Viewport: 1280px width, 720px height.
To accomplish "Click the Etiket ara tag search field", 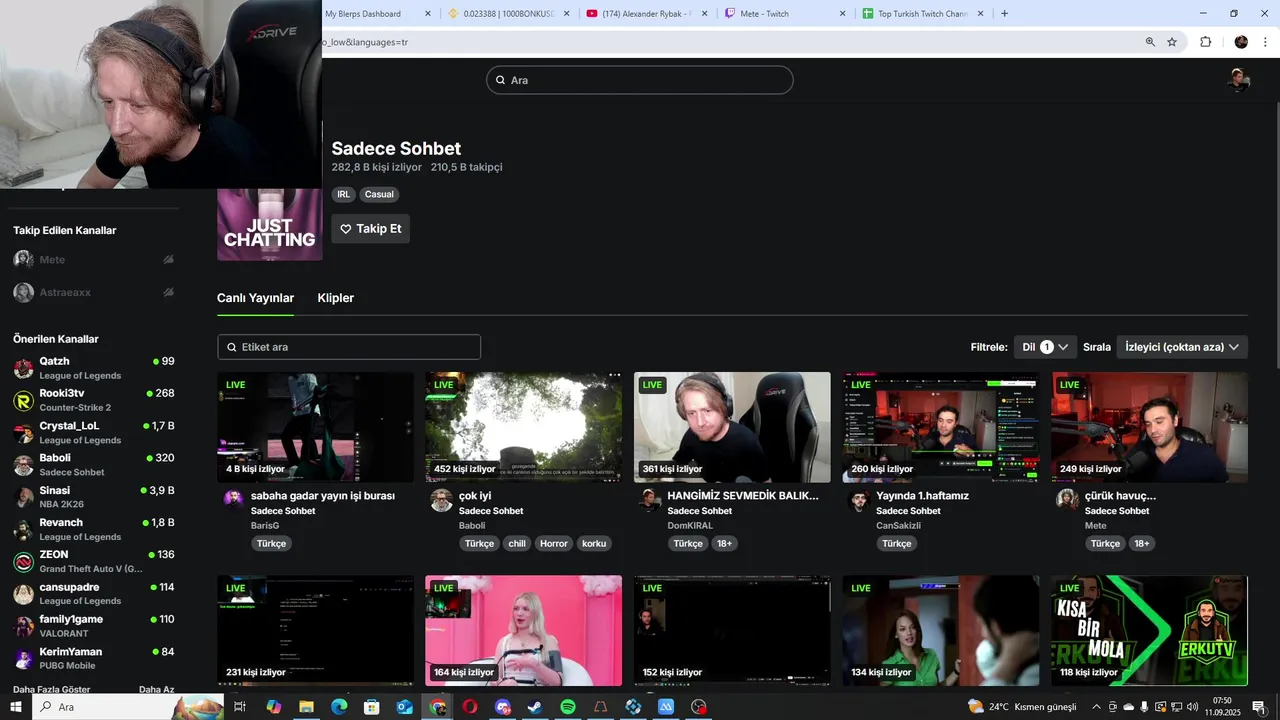I will click(349, 347).
